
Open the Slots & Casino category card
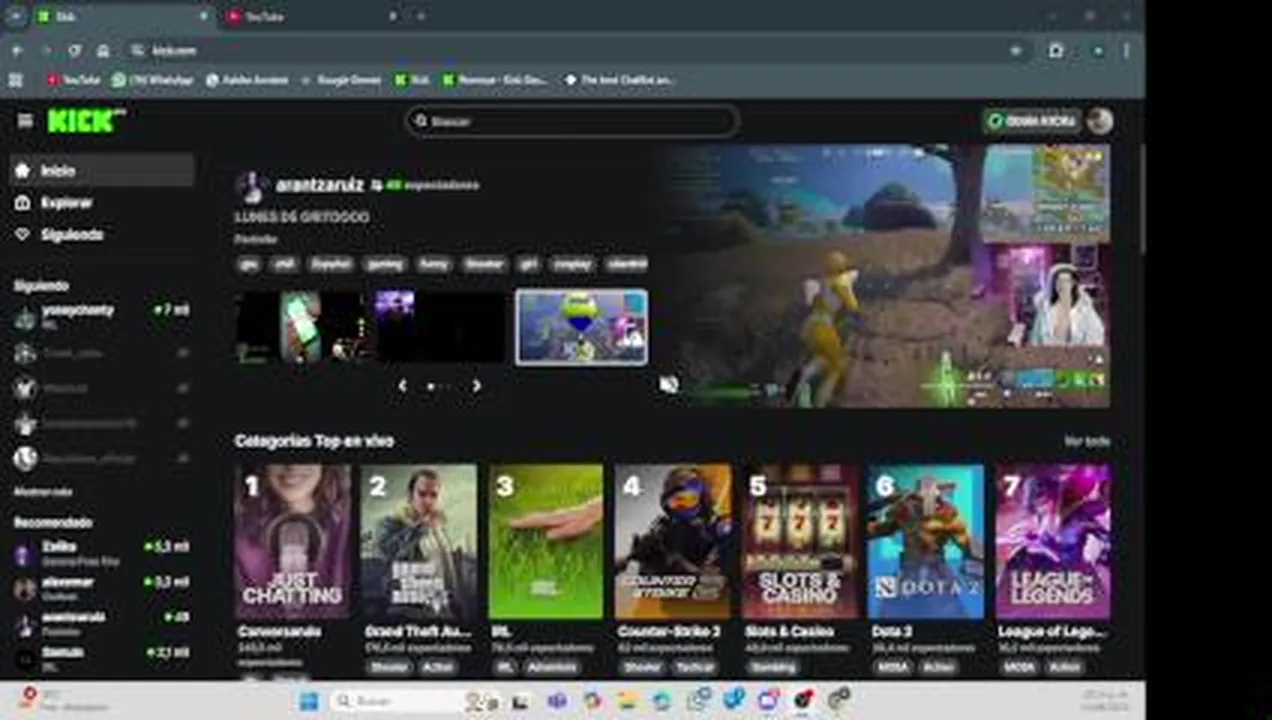click(x=800, y=541)
